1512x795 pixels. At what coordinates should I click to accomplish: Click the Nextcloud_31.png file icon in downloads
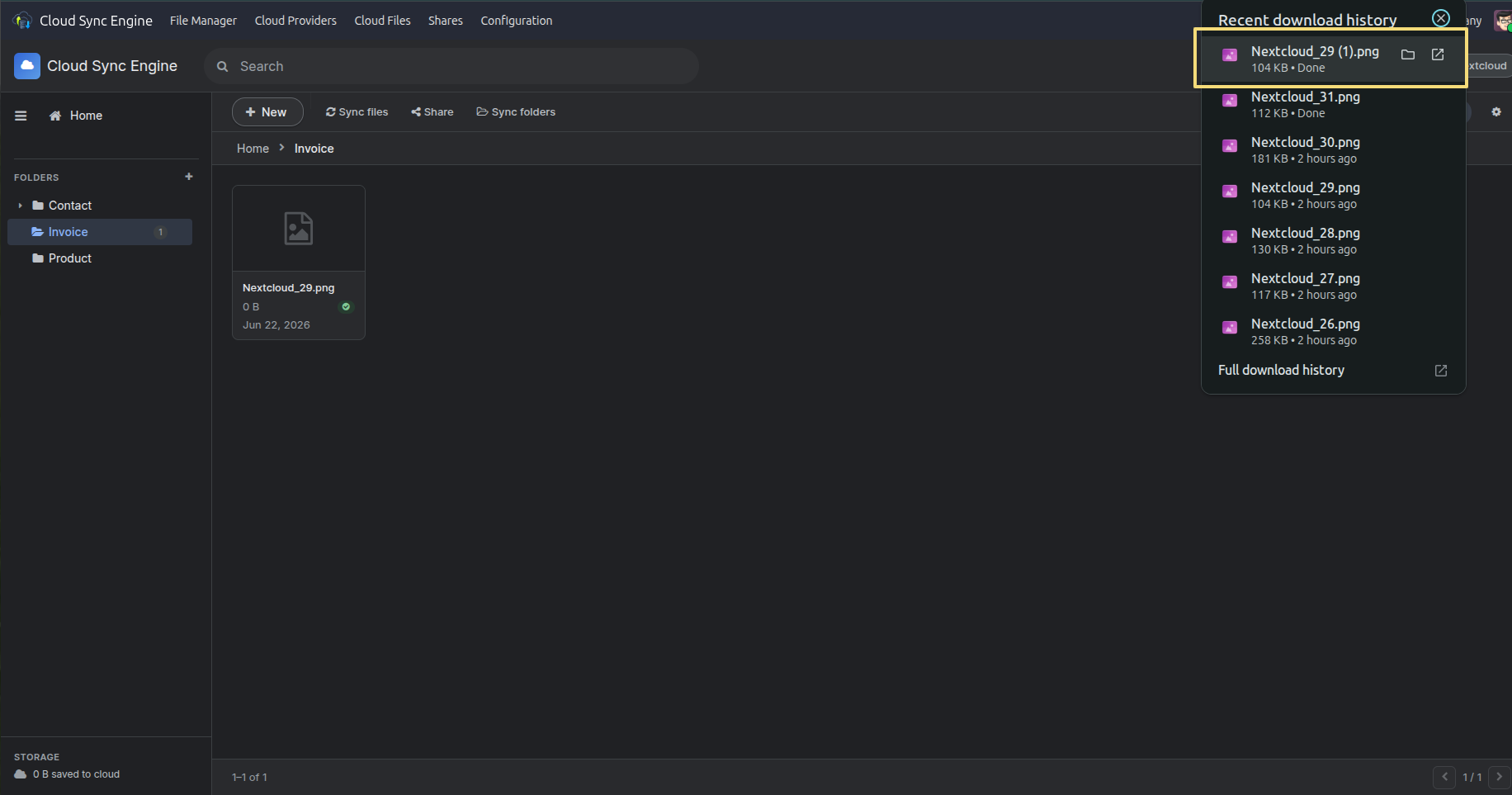1230,101
